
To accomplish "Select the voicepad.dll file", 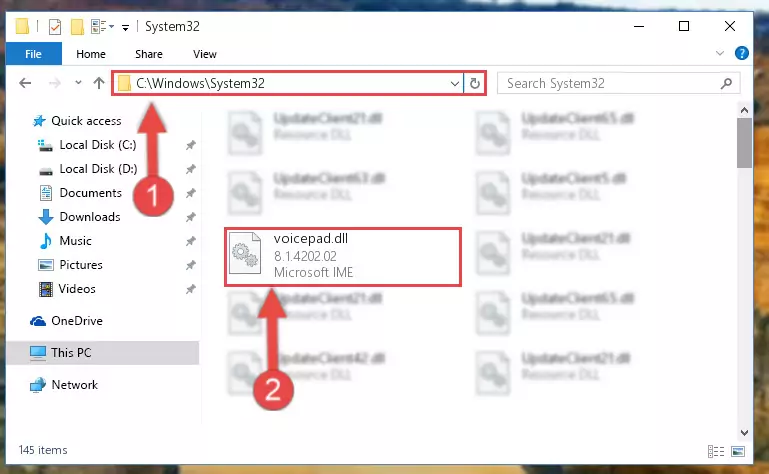I will [x=343, y=257].
